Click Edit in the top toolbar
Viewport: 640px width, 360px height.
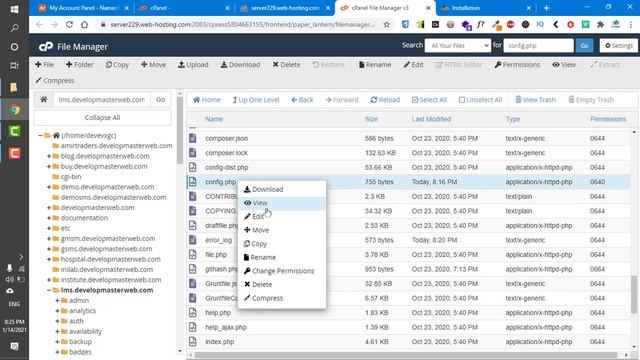click(413, 64)
